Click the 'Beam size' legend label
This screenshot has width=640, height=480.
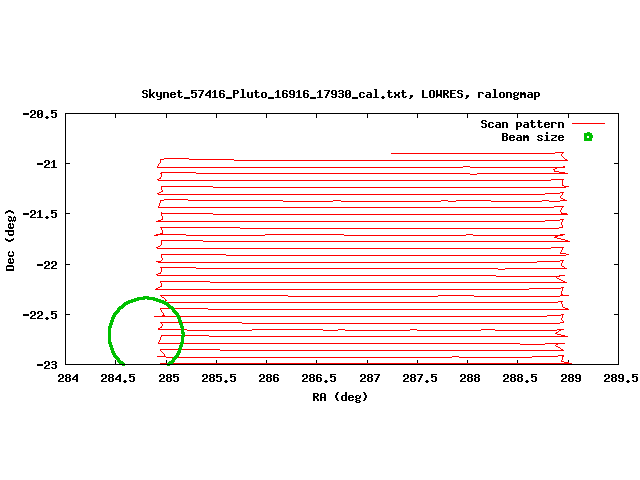point(533,137)
